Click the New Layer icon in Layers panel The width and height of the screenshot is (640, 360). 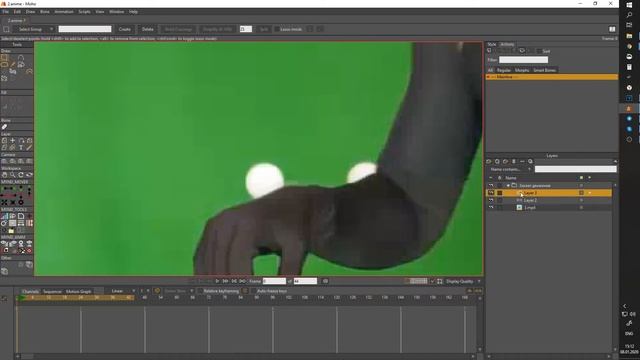coord(489,162)
